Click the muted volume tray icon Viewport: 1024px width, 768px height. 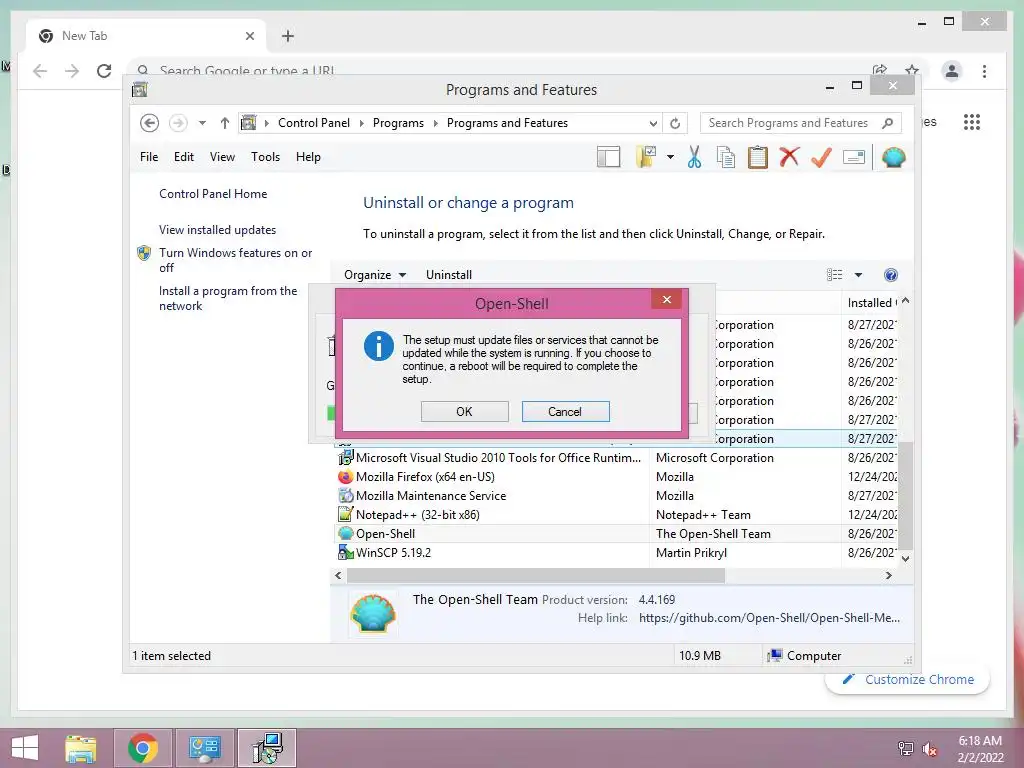929,749
